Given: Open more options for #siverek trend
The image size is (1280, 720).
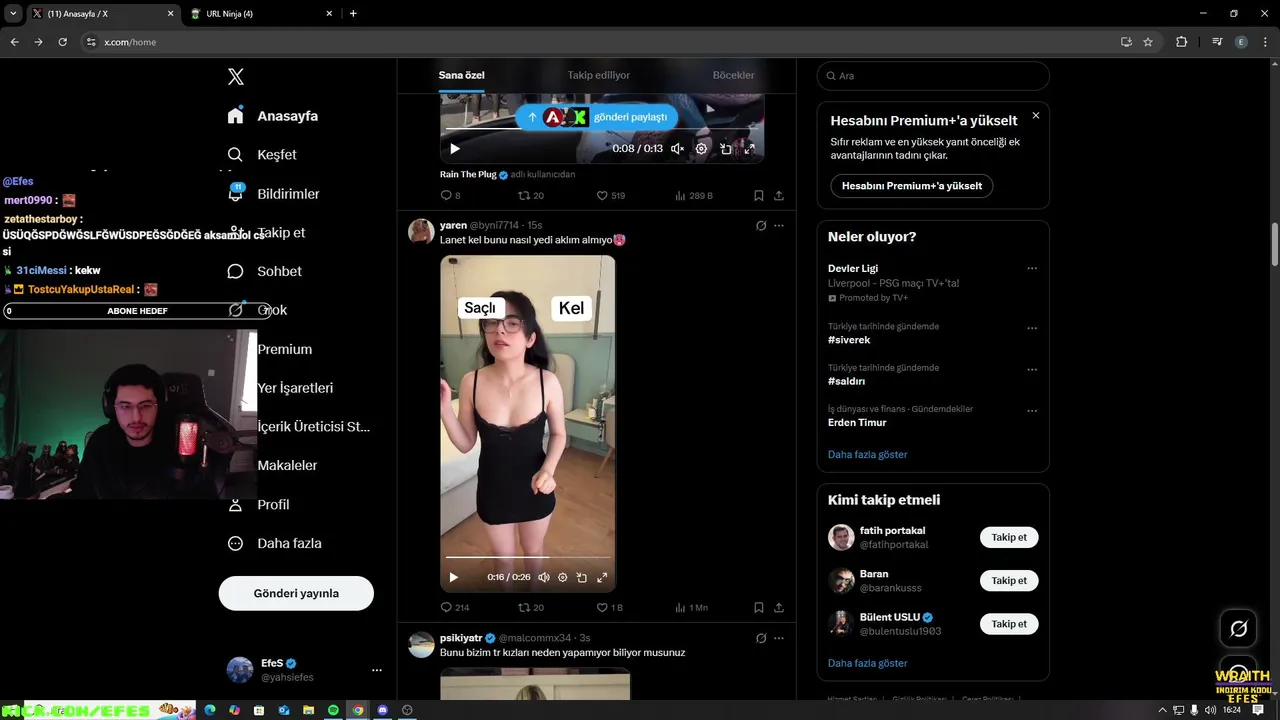Looking at the screenshot, I should click(1032, 328).
